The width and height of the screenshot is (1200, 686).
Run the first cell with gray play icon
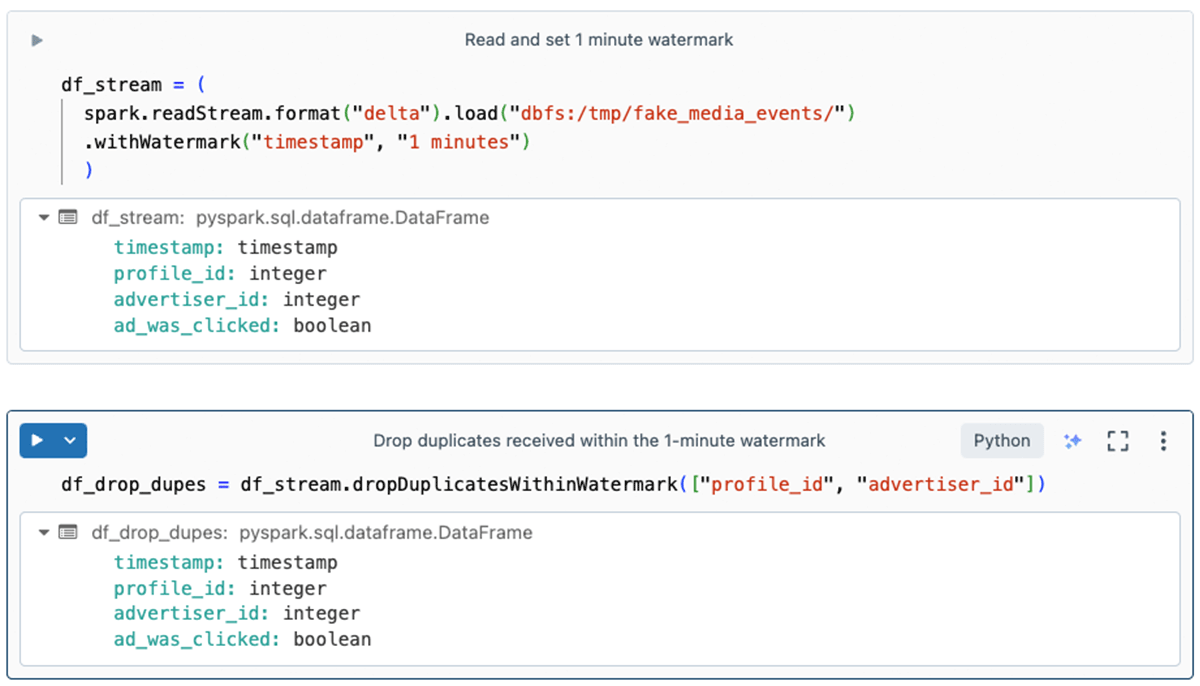point(37,40)
